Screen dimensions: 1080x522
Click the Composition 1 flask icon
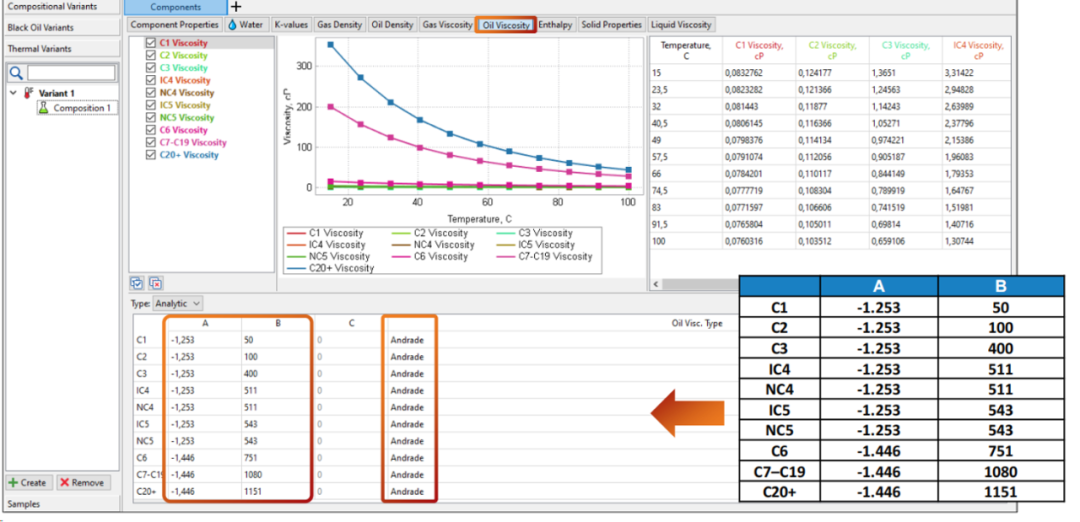tap(43, 108)
